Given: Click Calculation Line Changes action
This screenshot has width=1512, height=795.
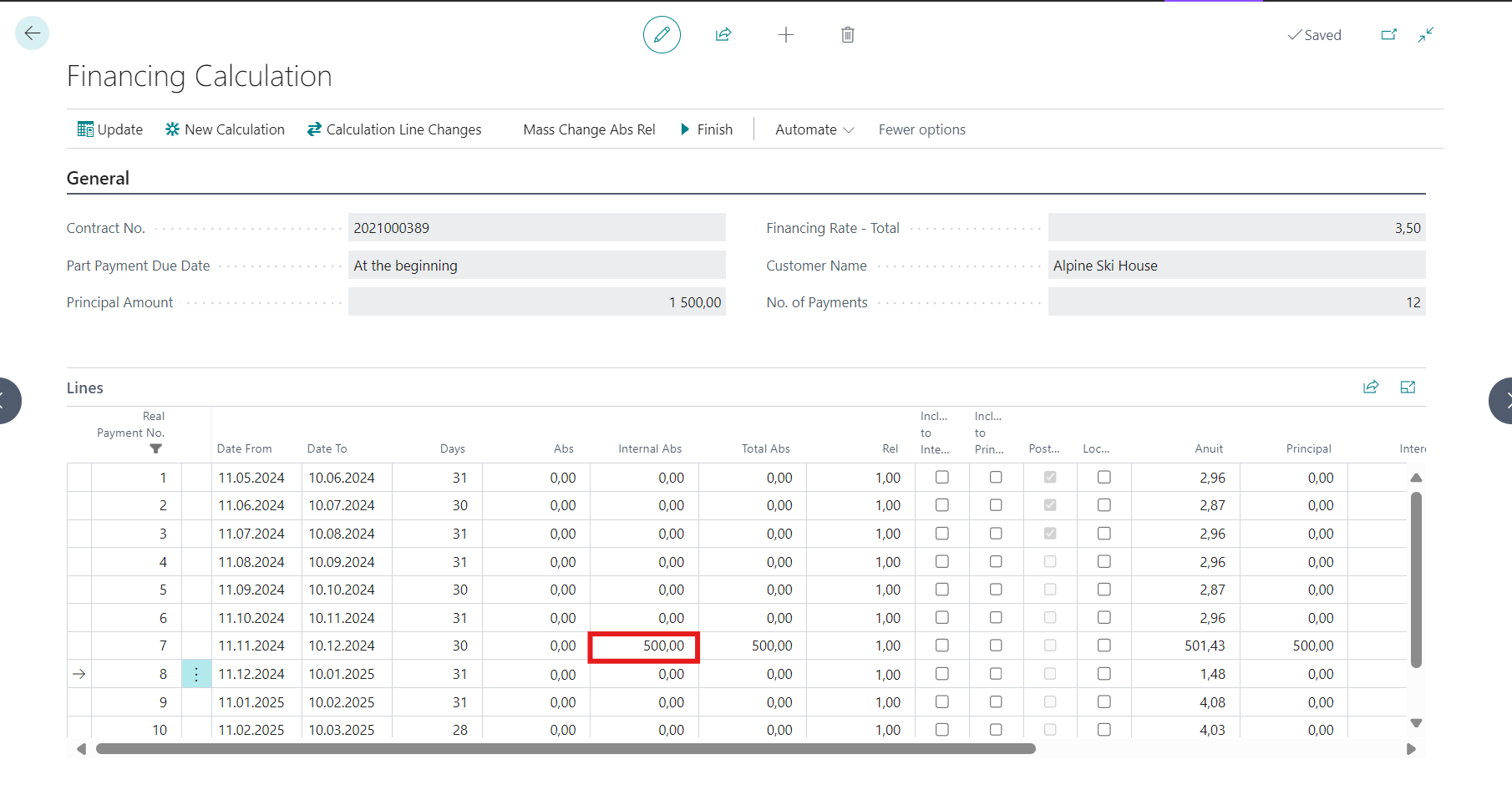Looking at the screenshot, I should [x=394, y=129].
